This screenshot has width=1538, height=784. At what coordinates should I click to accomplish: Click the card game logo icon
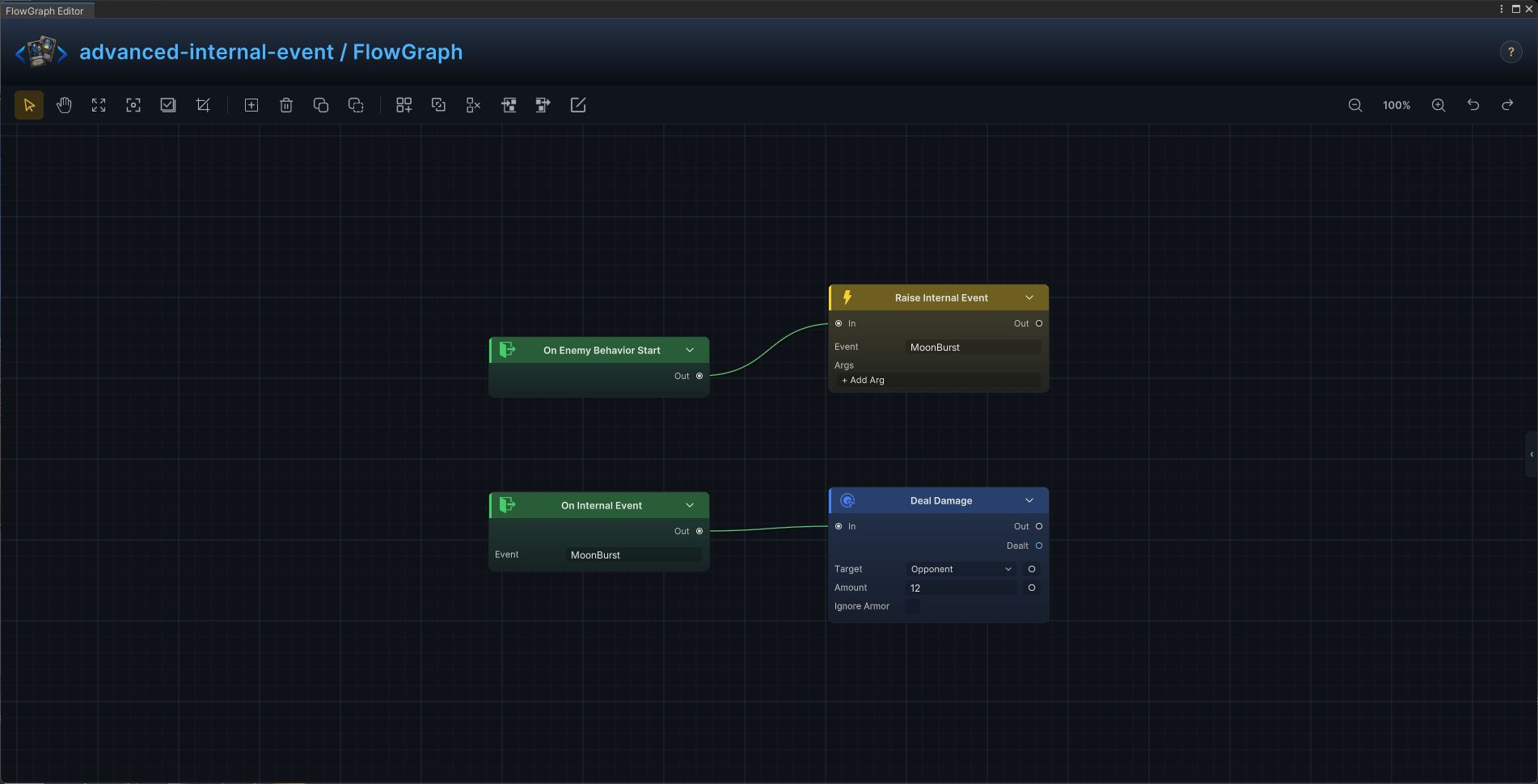click(42, 52)
